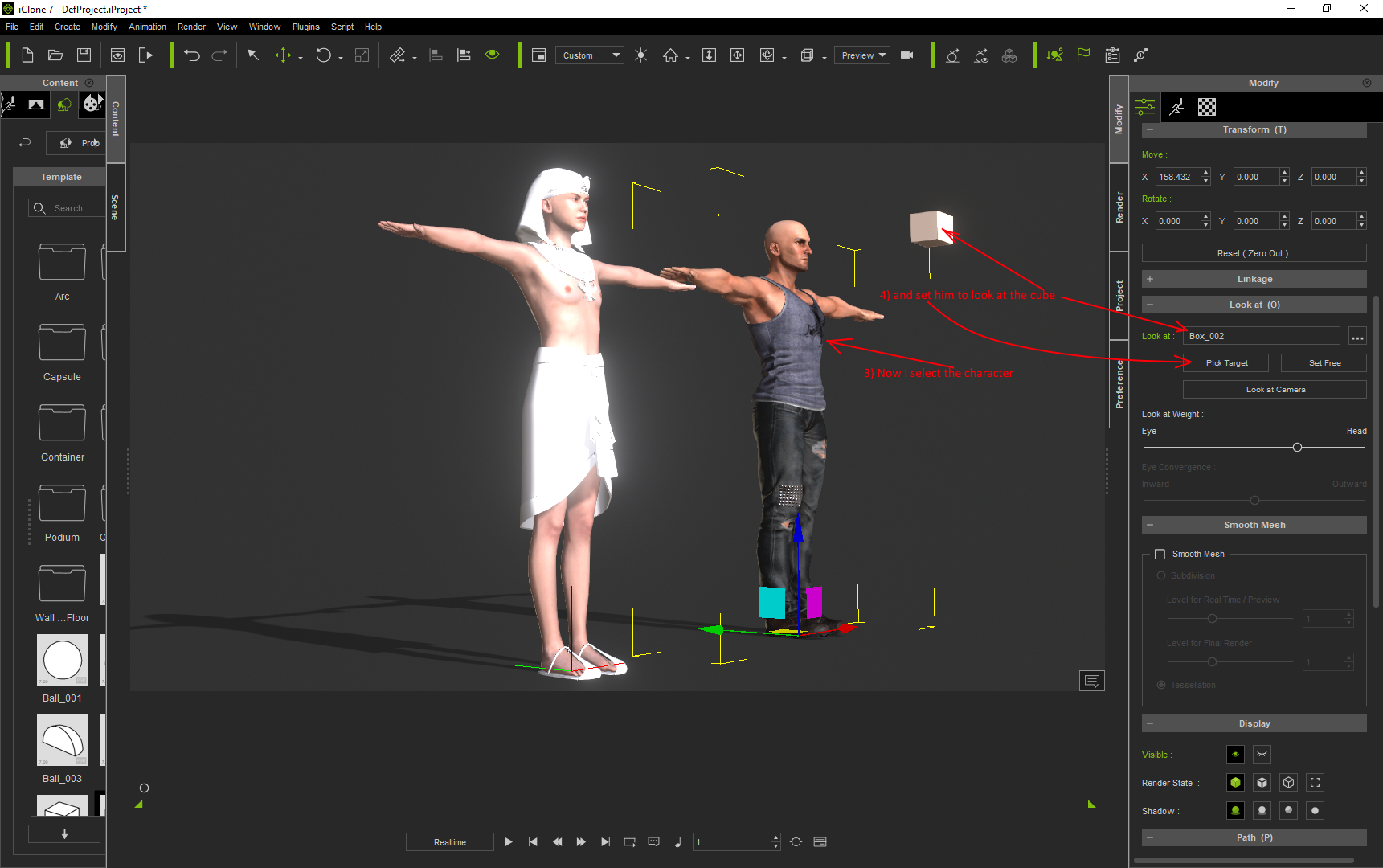Click the Realtime button
This screenshot has height=868, width=1383.
click(x=450, y=842)
